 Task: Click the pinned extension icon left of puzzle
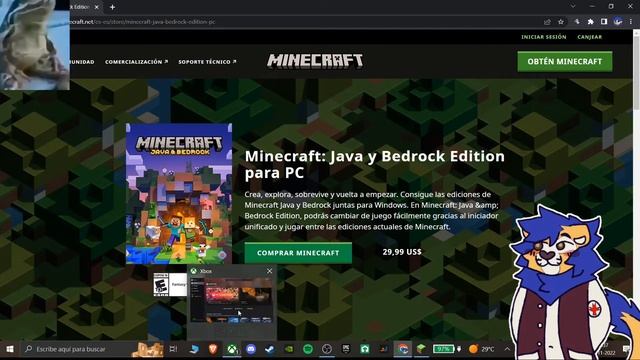577,22
